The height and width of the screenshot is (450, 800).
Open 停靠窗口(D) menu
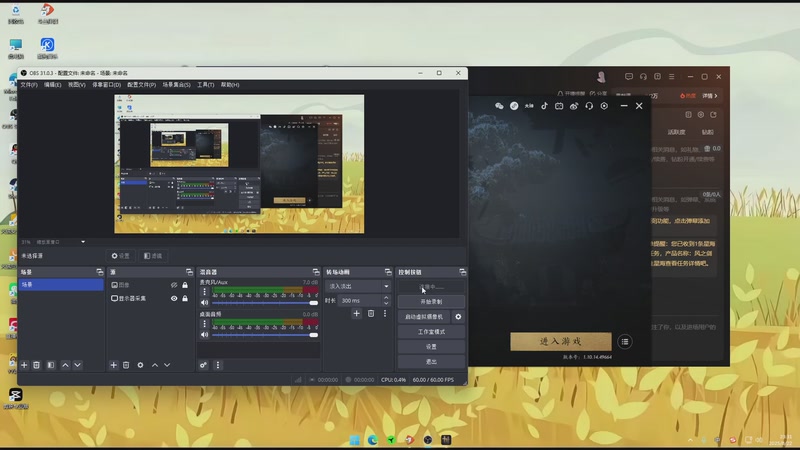(x=106, y=85)
